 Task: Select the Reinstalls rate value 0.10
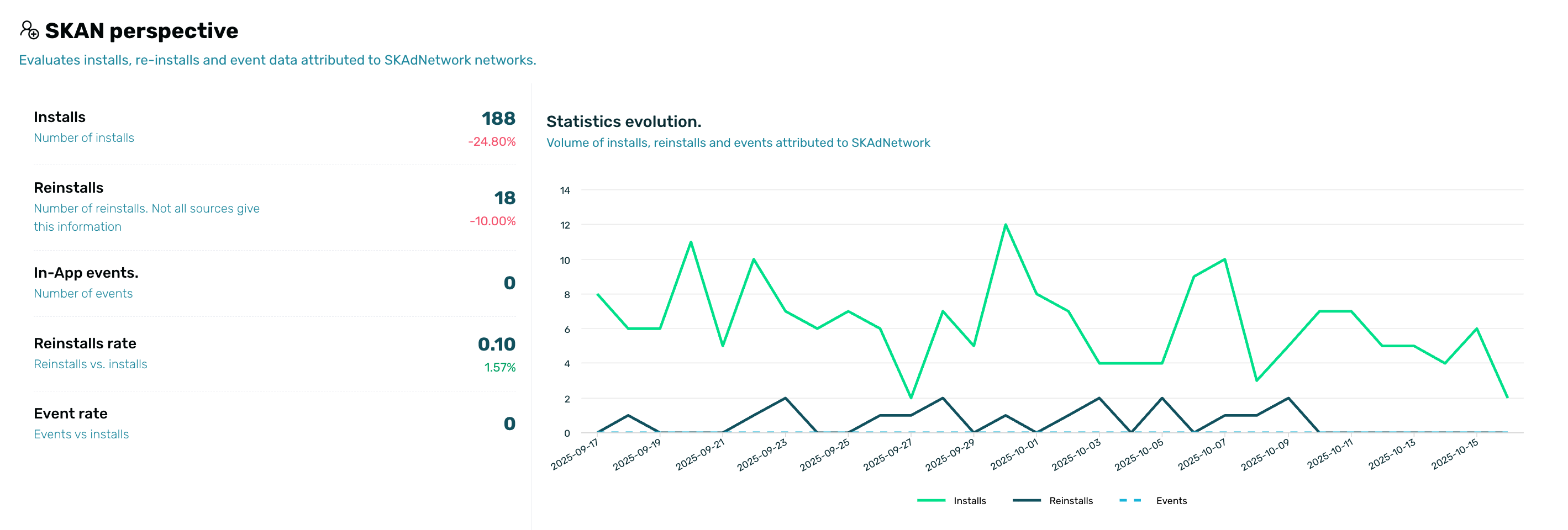point(496,344)
